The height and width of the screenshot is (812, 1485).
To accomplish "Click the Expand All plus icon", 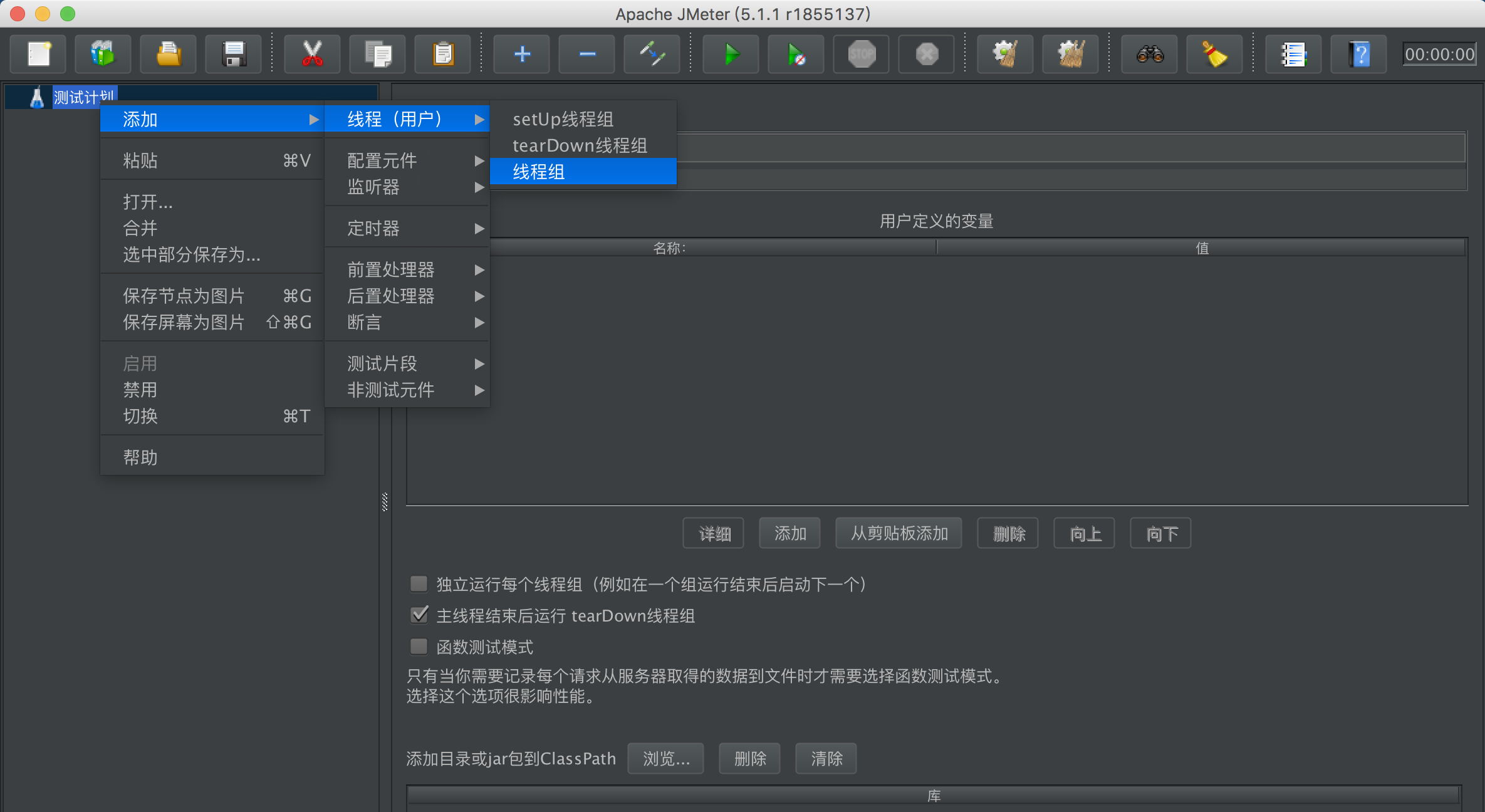I will point(522,55).
